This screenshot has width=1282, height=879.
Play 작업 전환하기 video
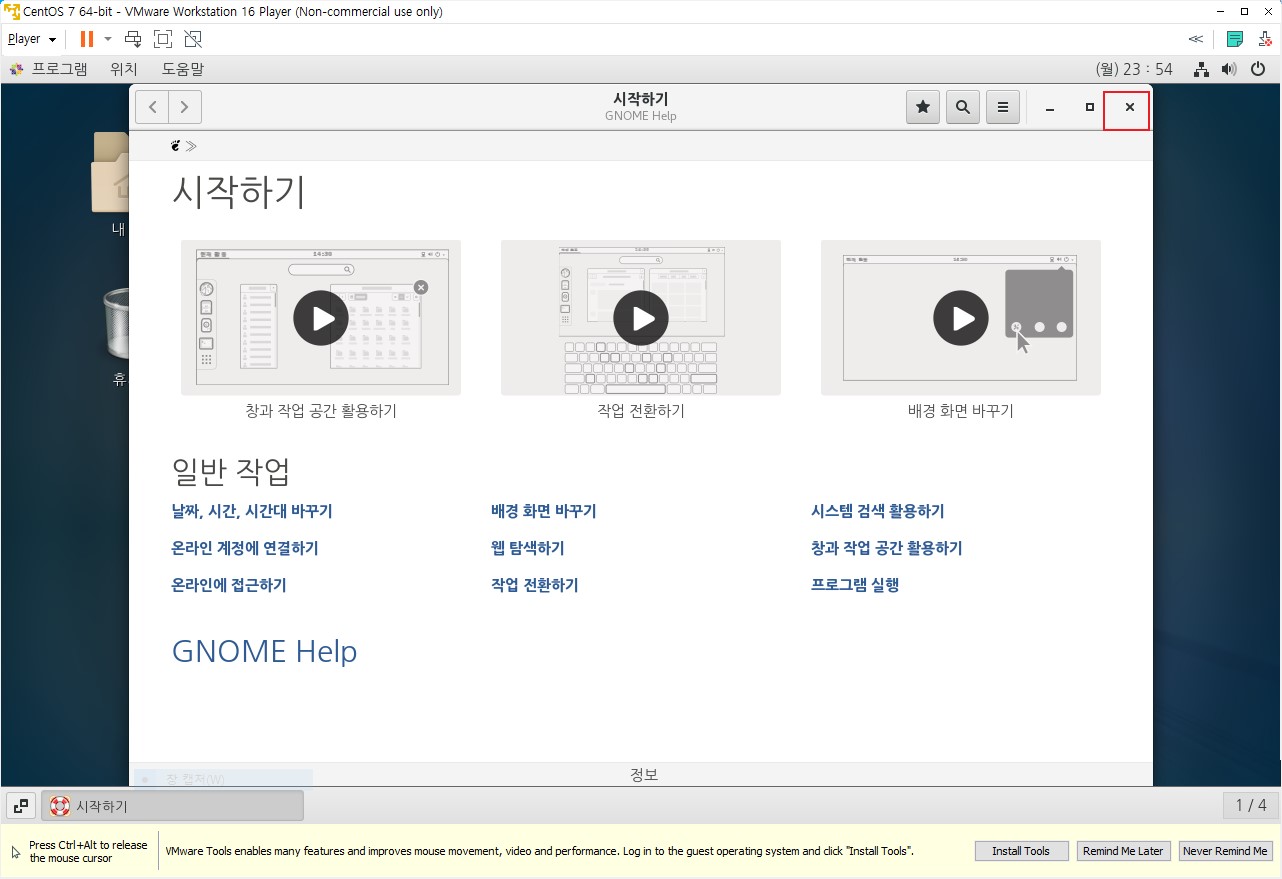(x=641, y=318)
